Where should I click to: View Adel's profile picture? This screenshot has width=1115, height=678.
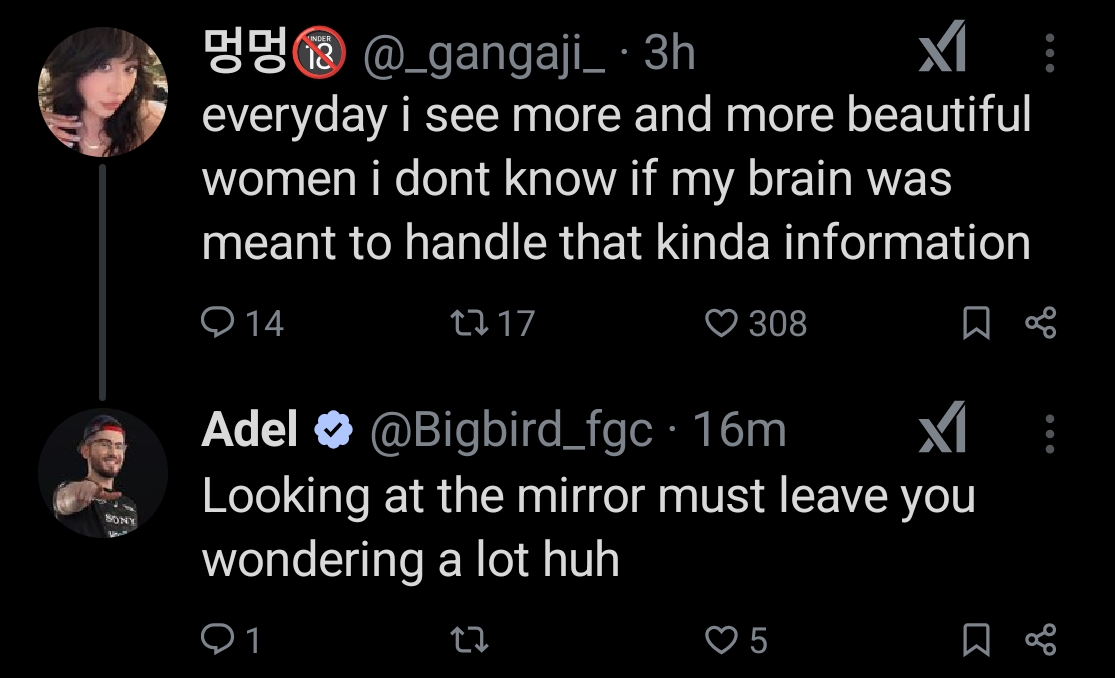click(102, 472)
